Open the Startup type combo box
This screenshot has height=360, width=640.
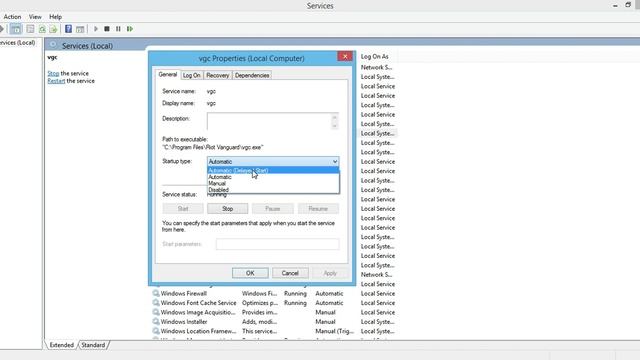[273, 161]
